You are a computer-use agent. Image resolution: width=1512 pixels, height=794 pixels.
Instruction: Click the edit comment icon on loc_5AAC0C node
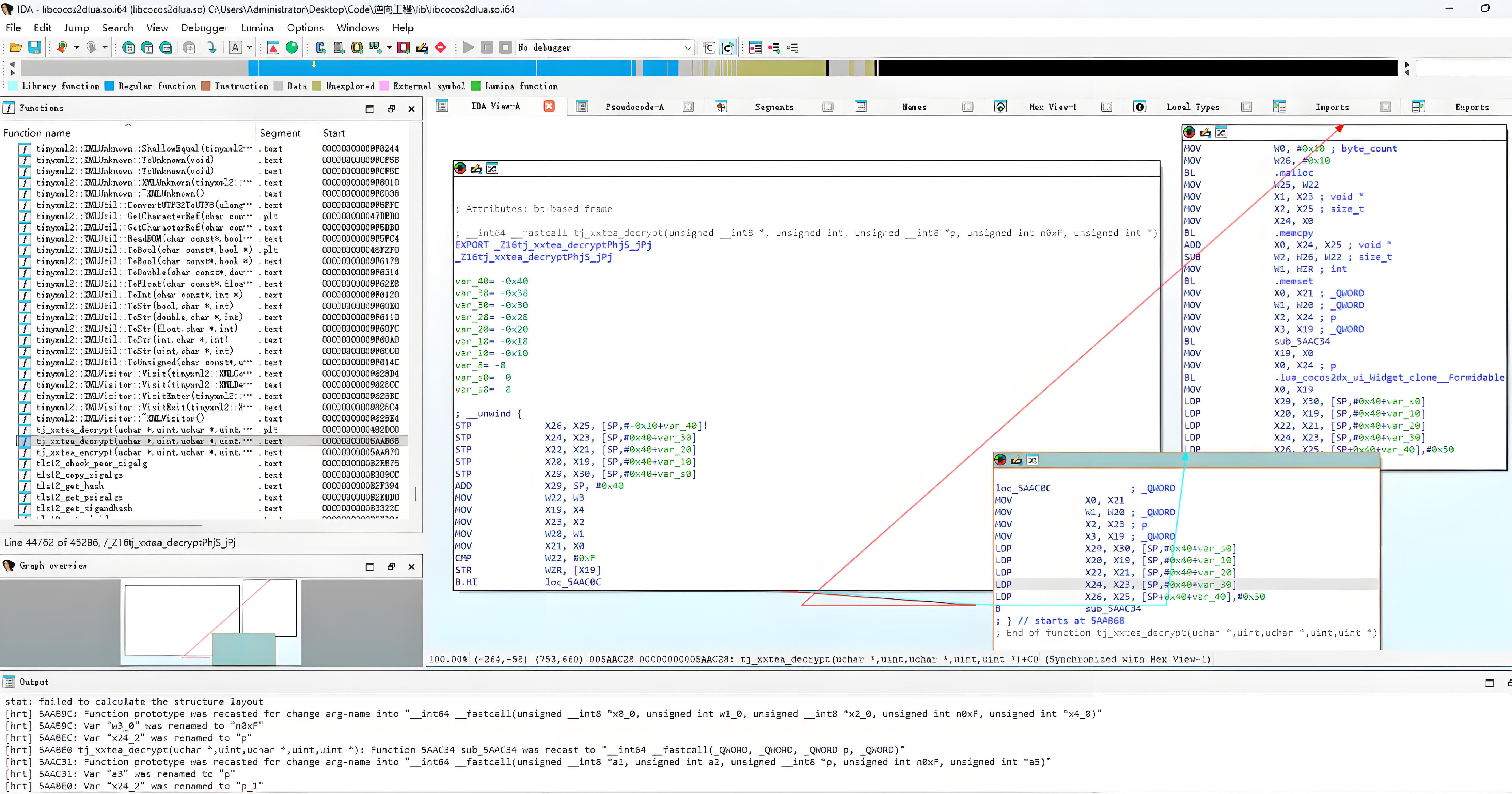(x=1017, y=460)
